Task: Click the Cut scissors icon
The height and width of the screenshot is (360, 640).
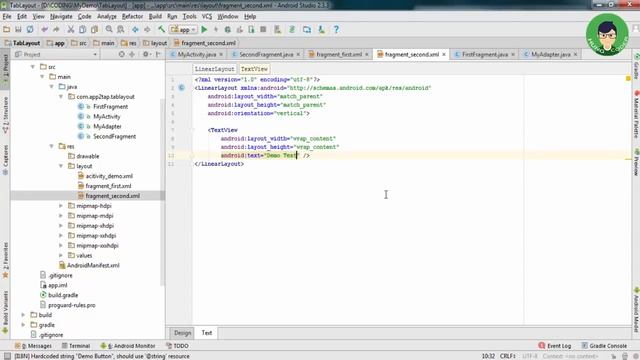Action: [71, 29]
